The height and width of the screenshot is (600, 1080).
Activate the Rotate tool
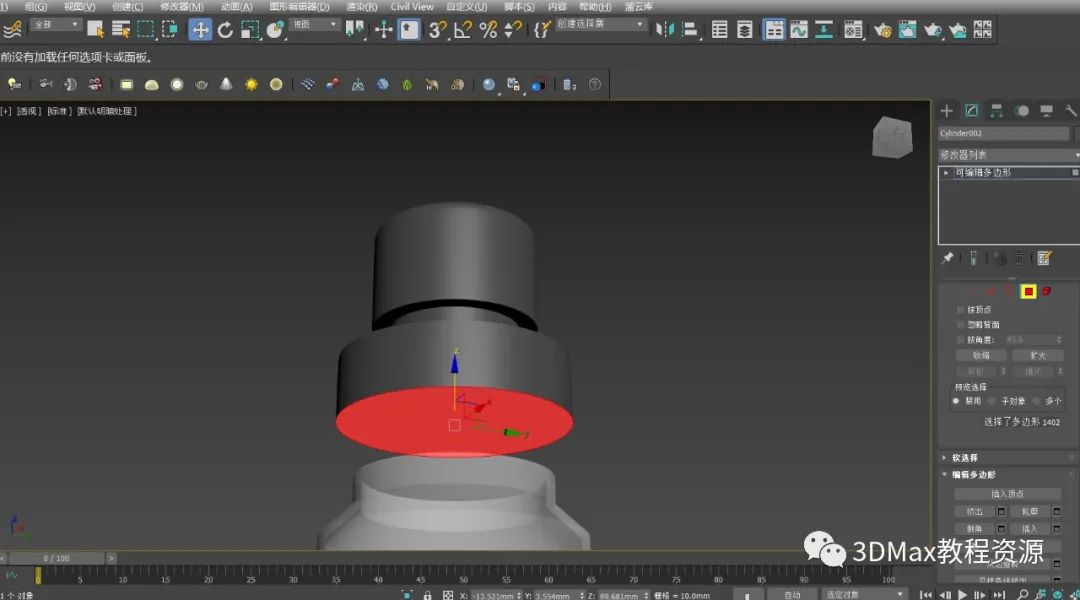coord(225,30)
